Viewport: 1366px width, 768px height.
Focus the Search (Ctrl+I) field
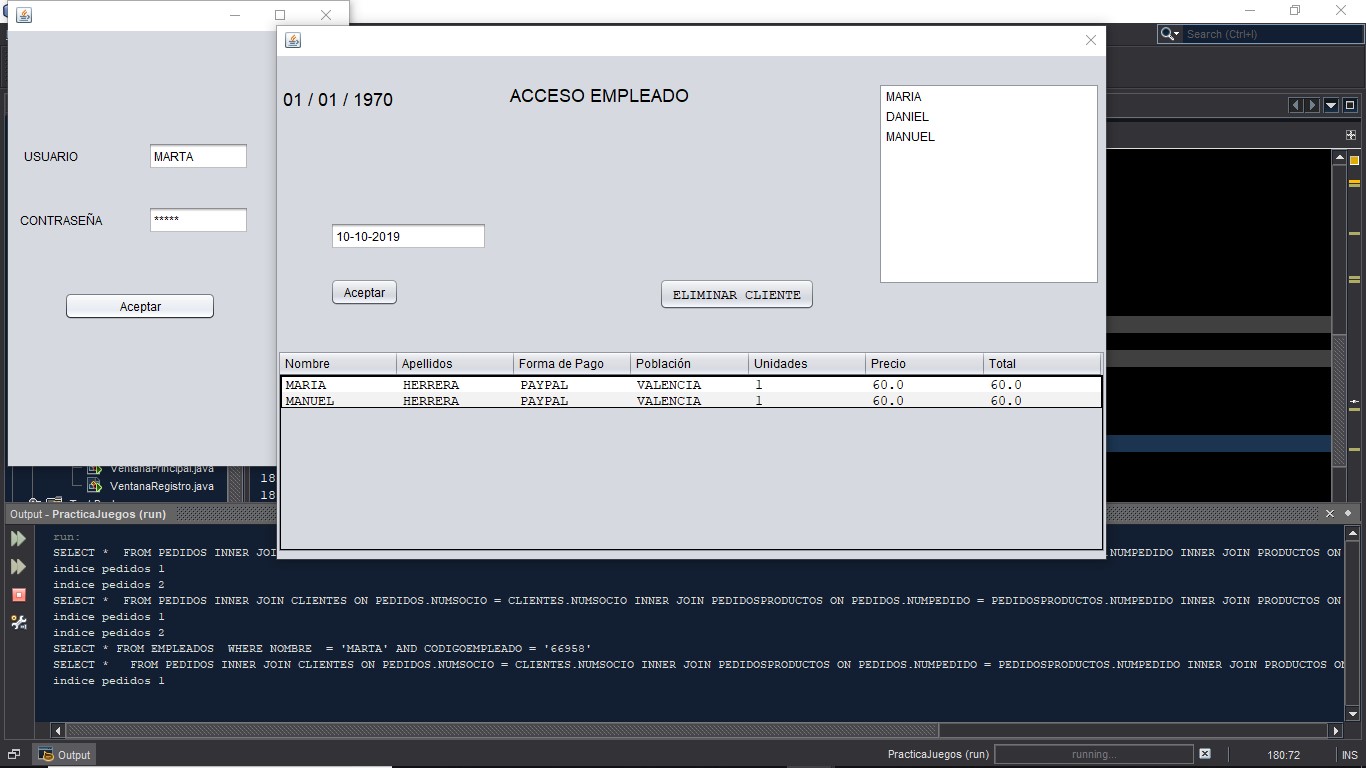pos(1273,34)
